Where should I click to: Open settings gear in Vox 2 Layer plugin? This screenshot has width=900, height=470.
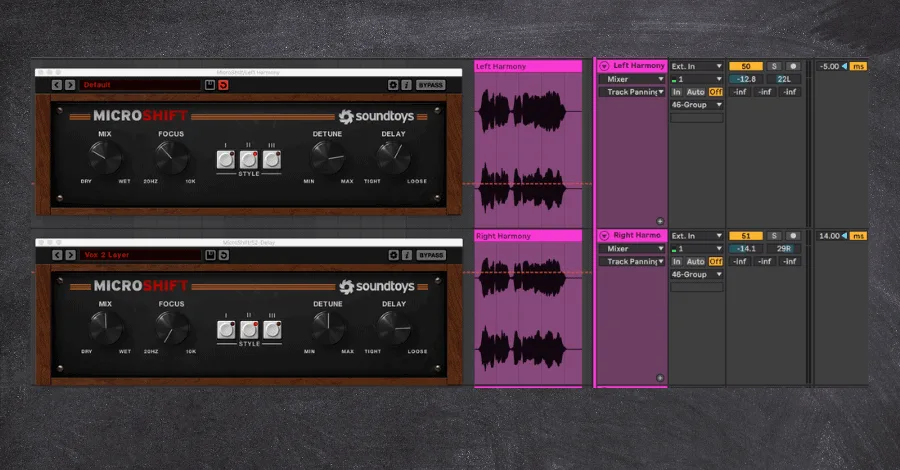pyautogui.click(x=394, y=255)
